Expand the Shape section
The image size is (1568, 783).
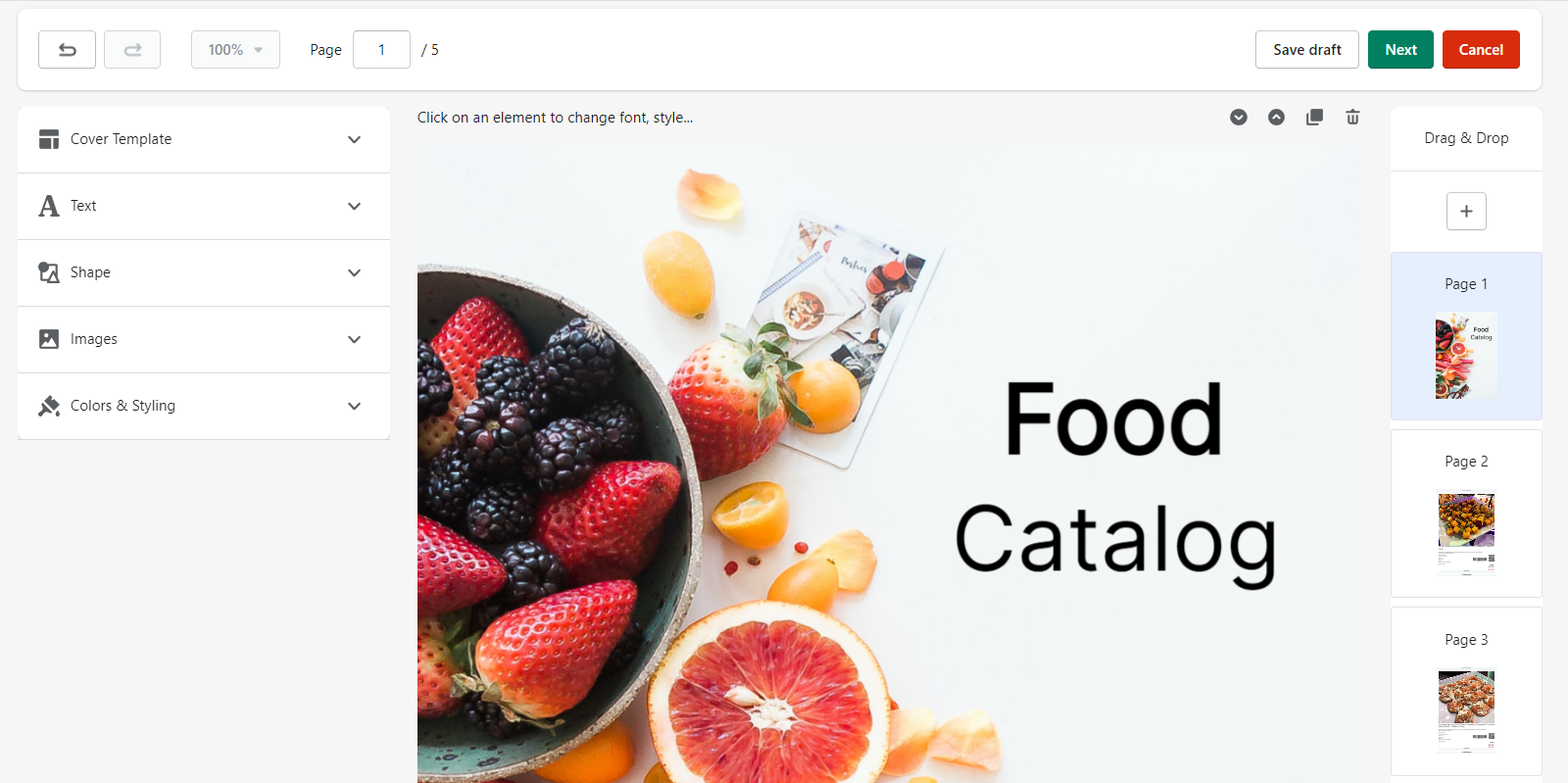[204, 273]
